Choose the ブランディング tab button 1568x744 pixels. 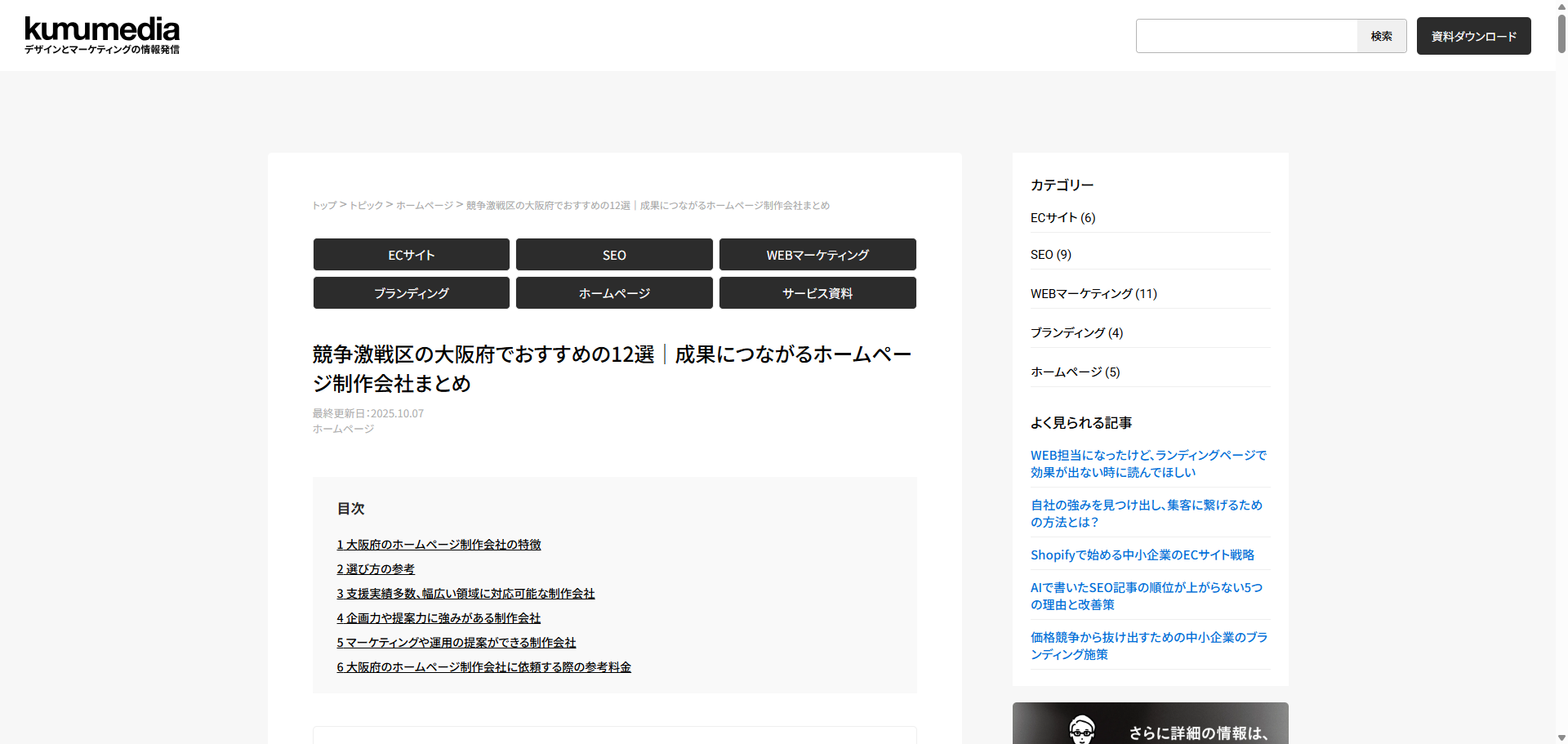pyautogui.click(x=411, y=293)
